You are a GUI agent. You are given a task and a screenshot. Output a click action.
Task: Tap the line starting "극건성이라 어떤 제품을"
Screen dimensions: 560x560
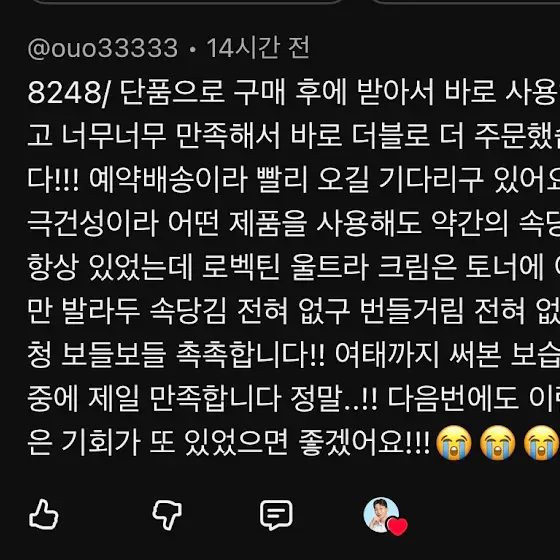294,224
